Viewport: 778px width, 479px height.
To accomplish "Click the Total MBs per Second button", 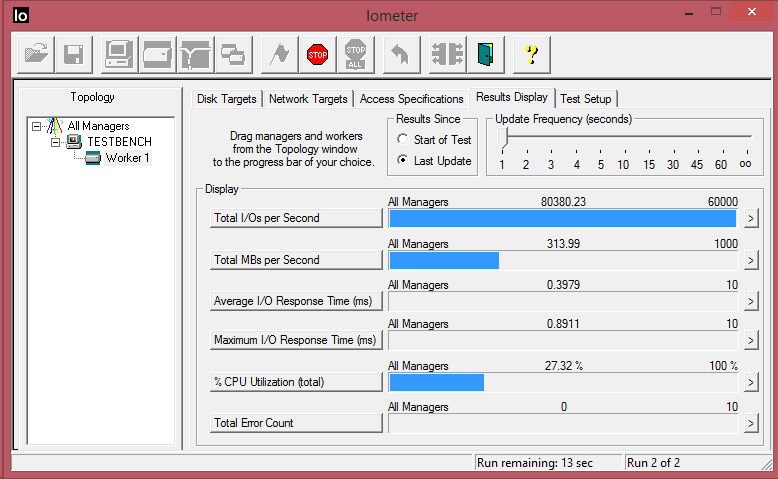I will point(296,260).
